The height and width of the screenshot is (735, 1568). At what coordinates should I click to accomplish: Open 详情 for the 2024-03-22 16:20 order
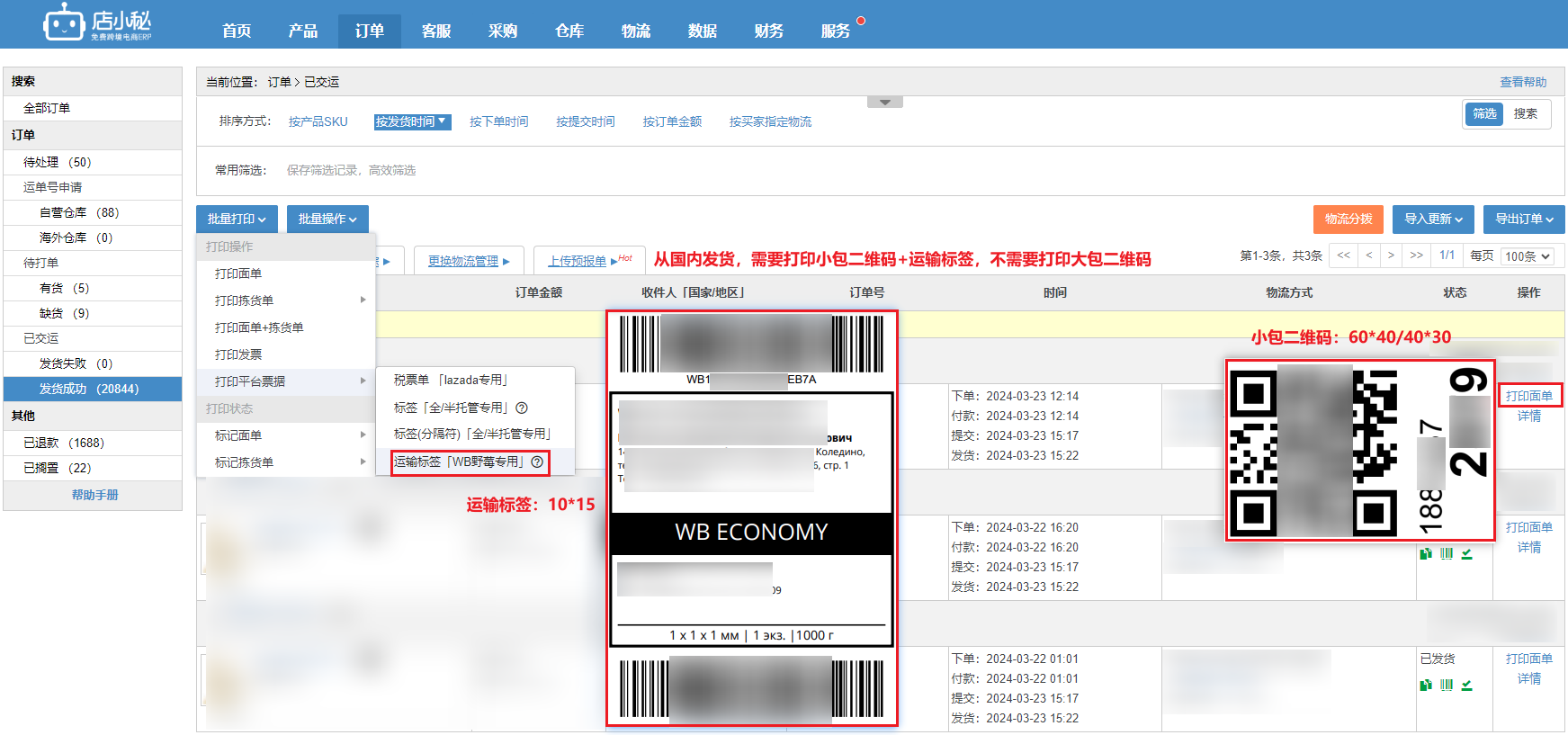click(x=1529, y=547)
